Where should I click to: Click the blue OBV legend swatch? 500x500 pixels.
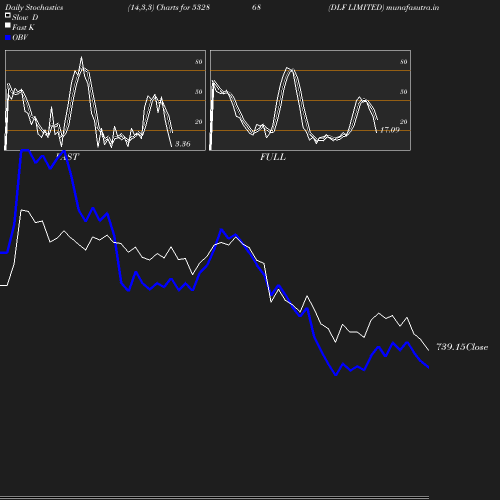(8, 38)
